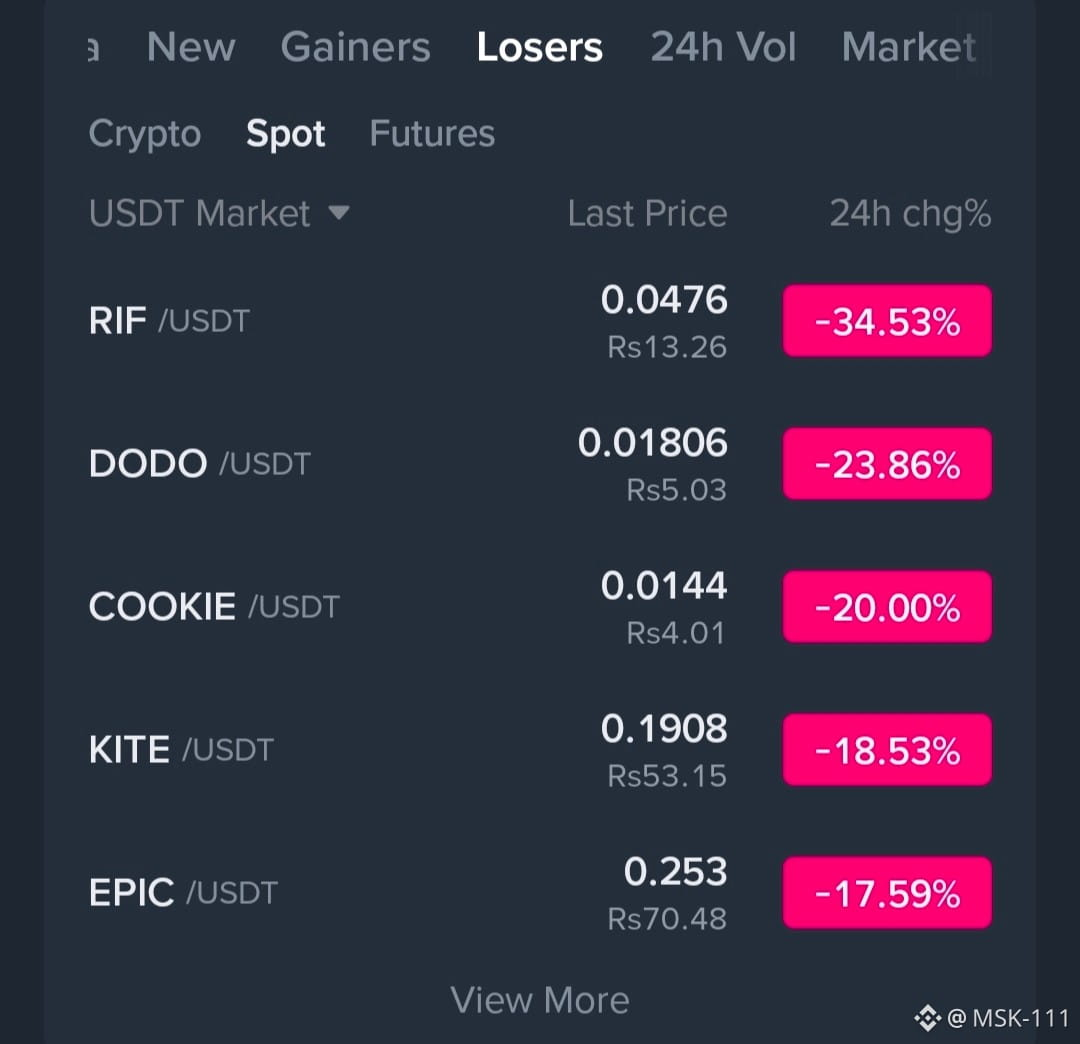The image size is (1080, 1044).
Task: Open the EPIC/USDT trading pair
Action: [x=540, y=892]
